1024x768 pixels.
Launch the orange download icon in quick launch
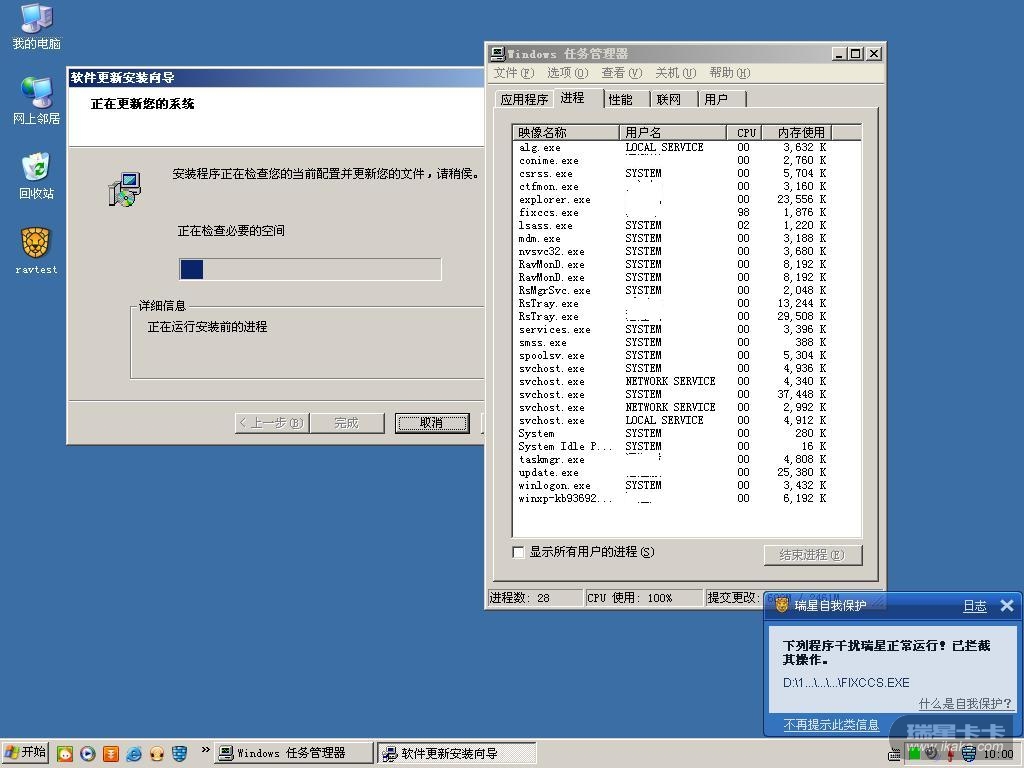coord(111,754)
